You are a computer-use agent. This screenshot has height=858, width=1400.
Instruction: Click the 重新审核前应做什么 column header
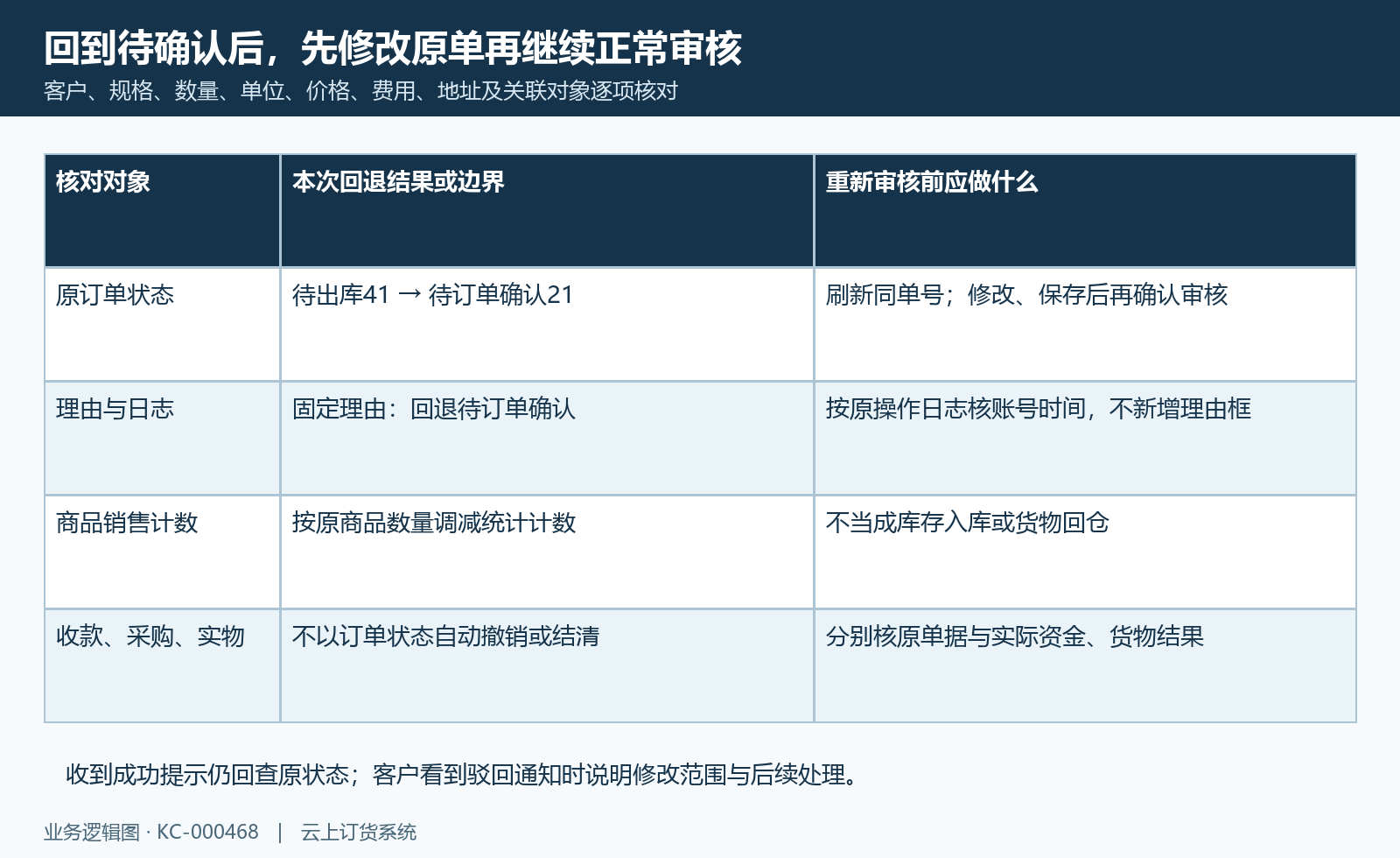1085,211
